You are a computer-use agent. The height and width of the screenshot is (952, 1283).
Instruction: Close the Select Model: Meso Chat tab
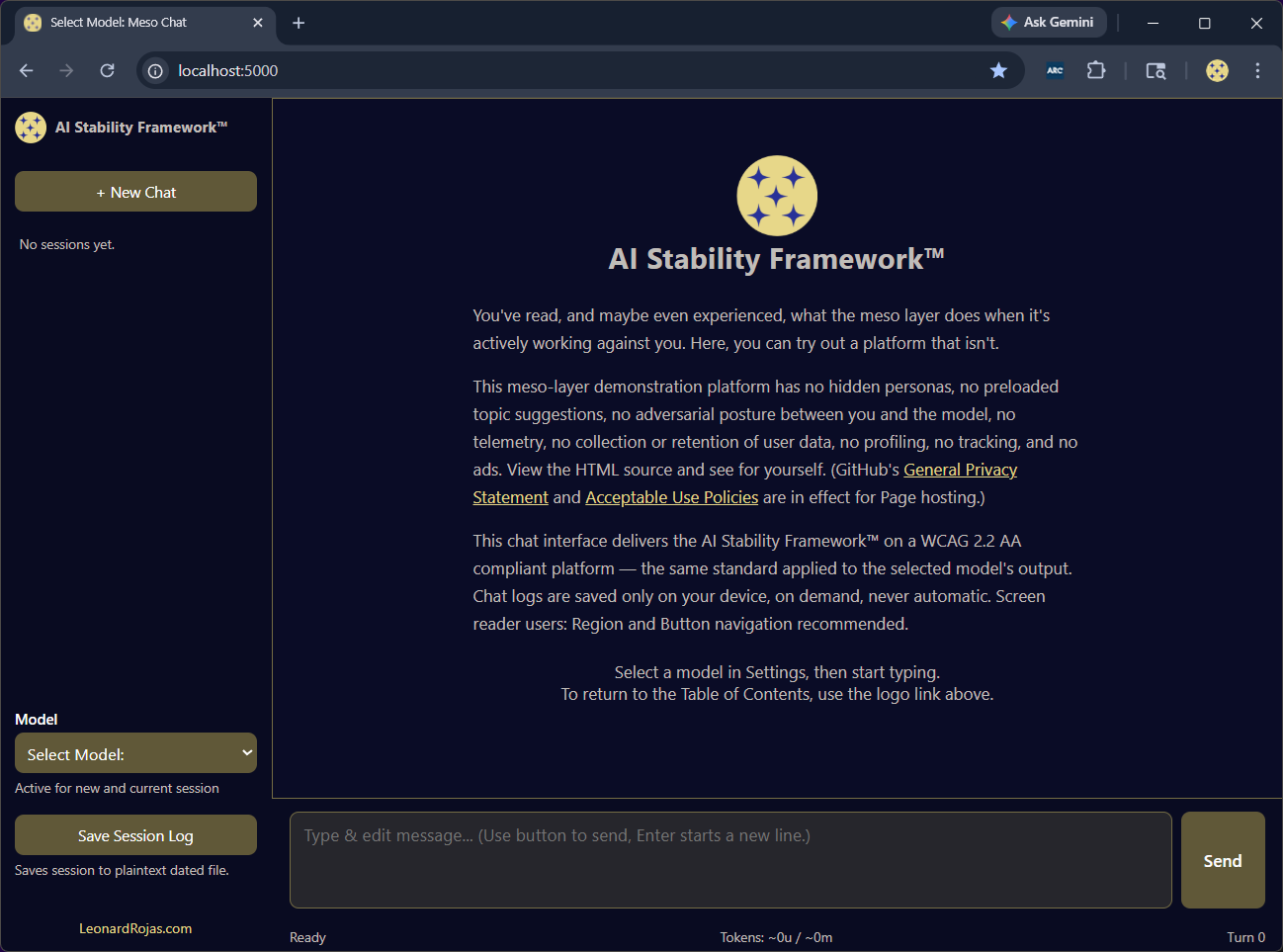(258, 23)
